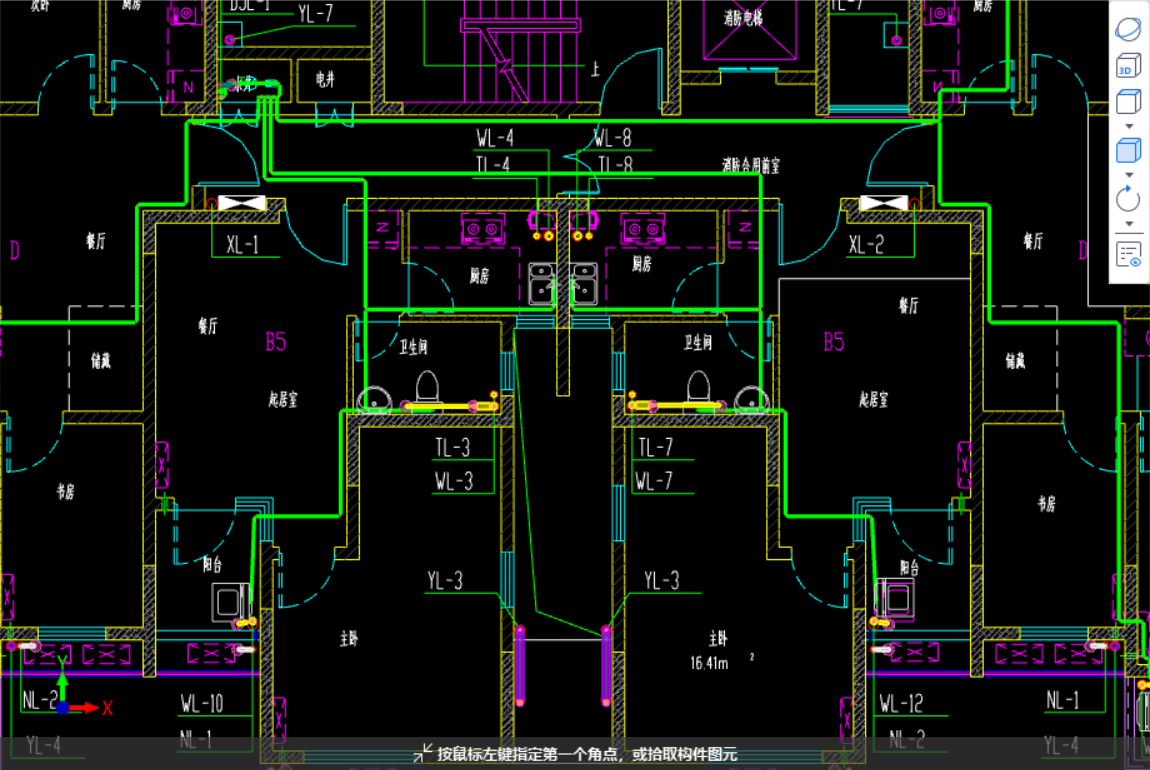Pick the XL-2 riser label
Viewport: 1150px width, 770px height.
pos(866,245)
